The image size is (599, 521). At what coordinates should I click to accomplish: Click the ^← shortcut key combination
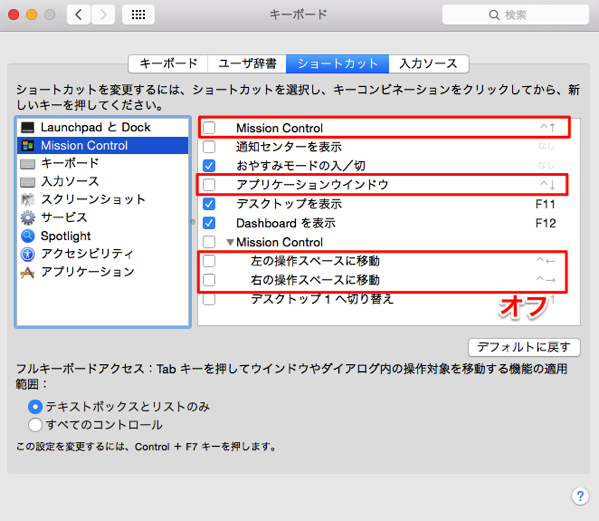coord(546,261)
